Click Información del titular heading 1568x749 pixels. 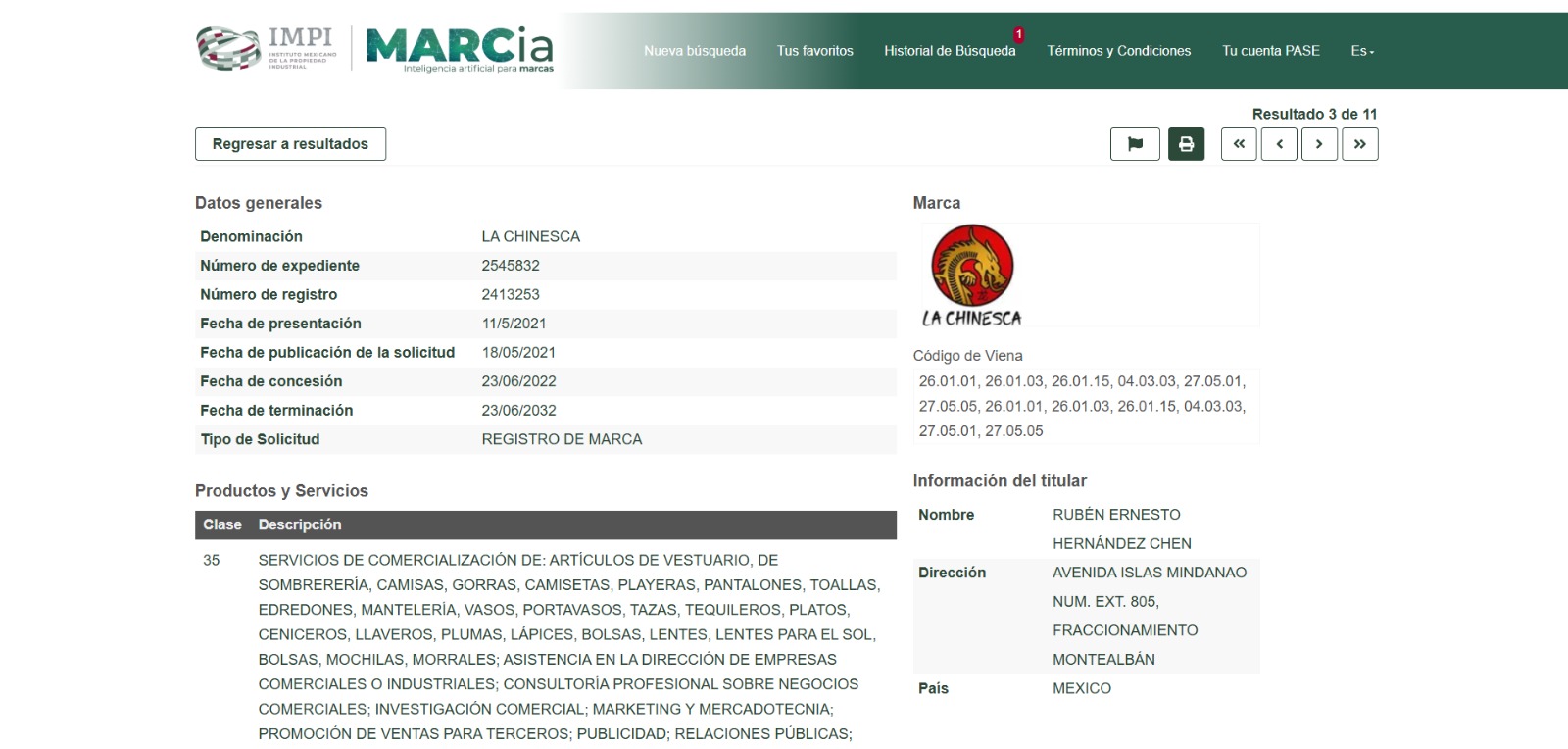(1000, 481)
